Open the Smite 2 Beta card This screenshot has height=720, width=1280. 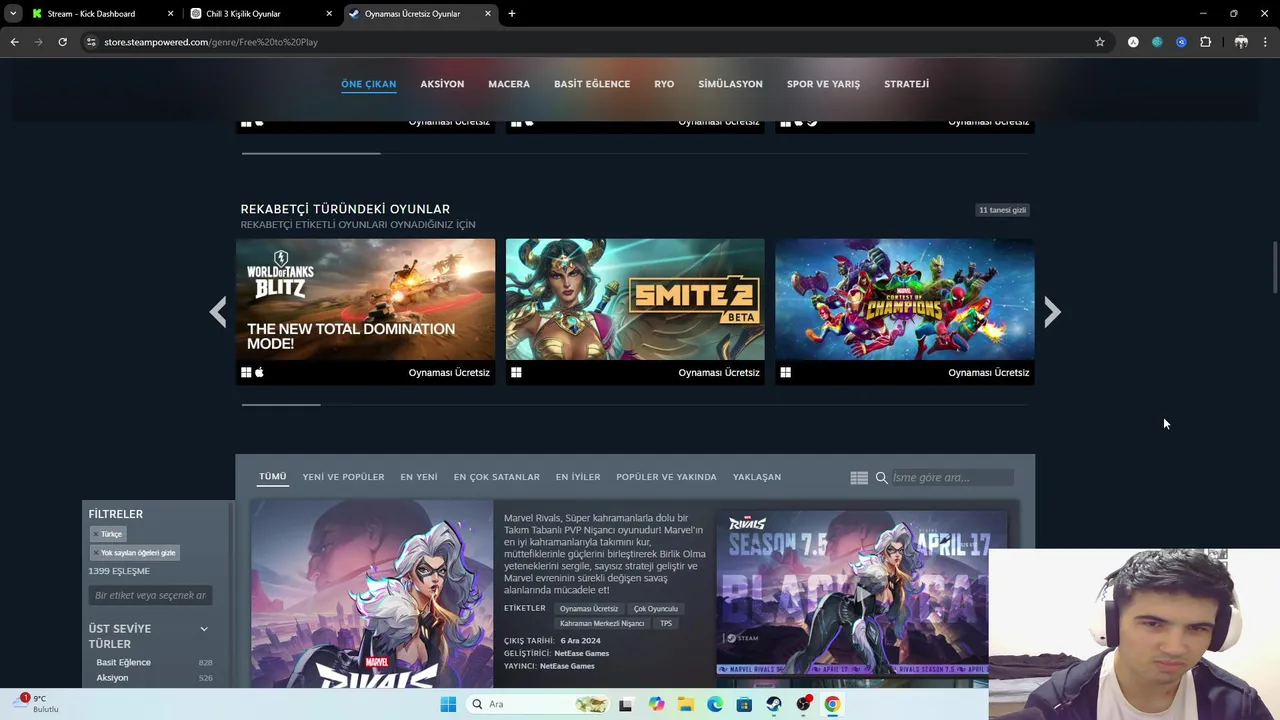pos(635,311)
